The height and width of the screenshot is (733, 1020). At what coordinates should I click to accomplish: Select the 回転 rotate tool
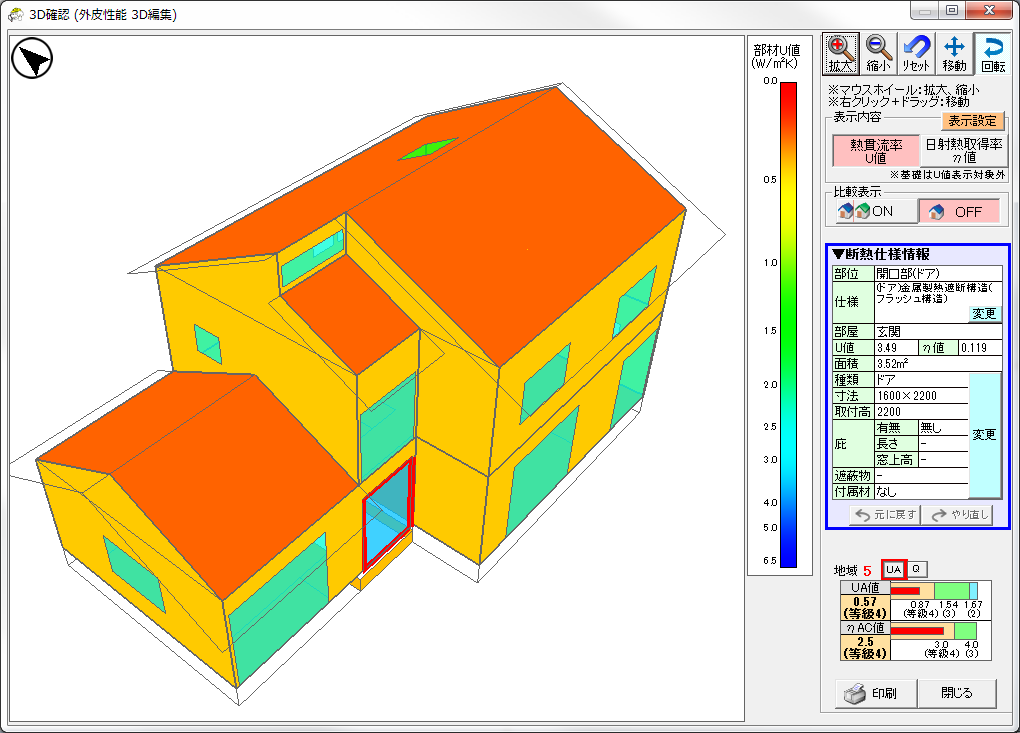pos(993,53)
